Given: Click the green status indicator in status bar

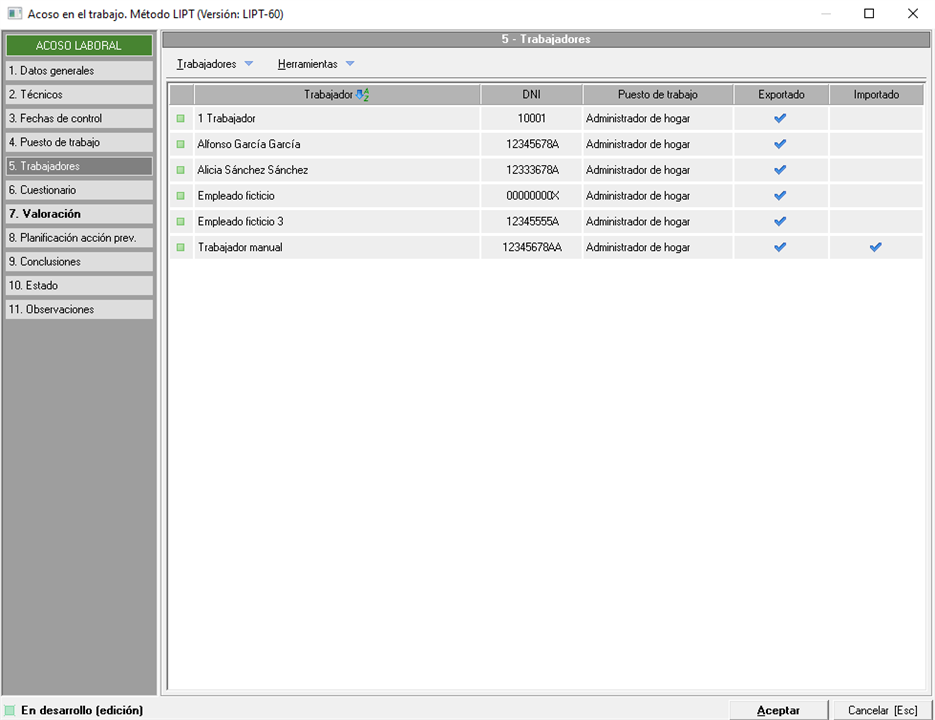Looking at the screenshot, I should point(10,710).
